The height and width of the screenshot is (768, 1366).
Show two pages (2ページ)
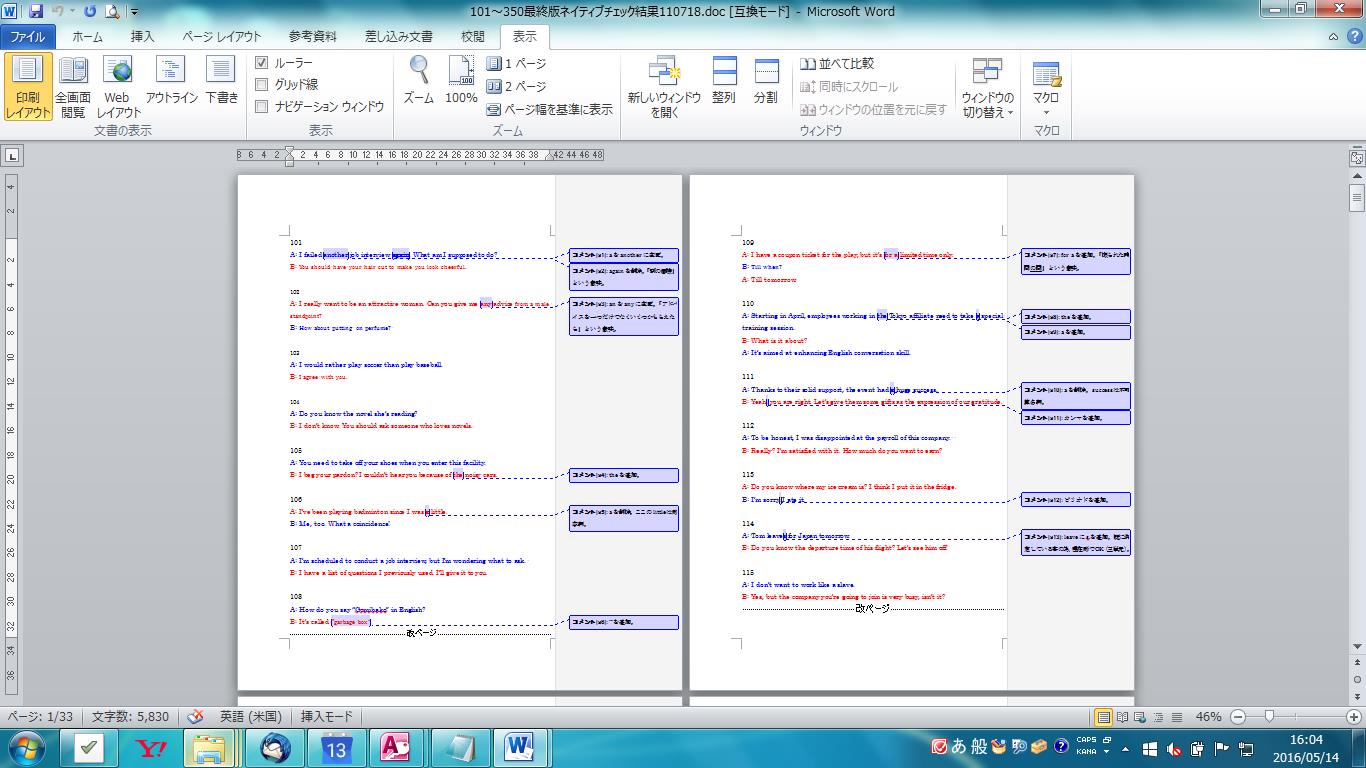516,87
